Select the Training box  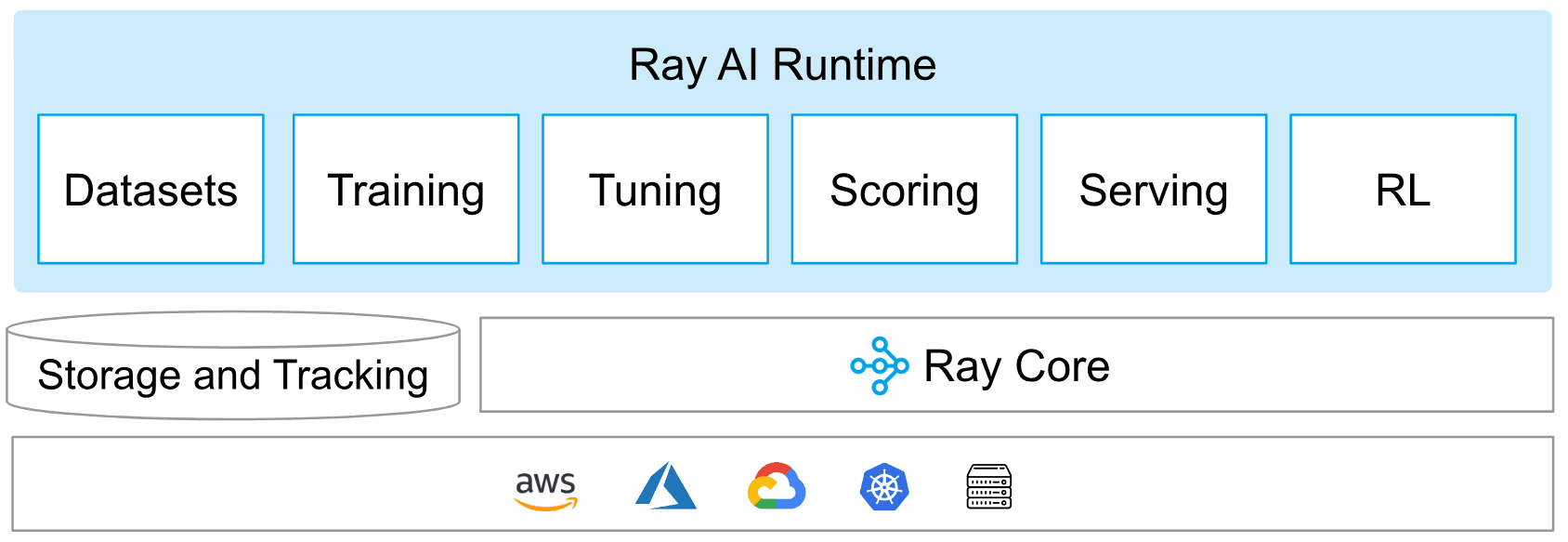406,189
